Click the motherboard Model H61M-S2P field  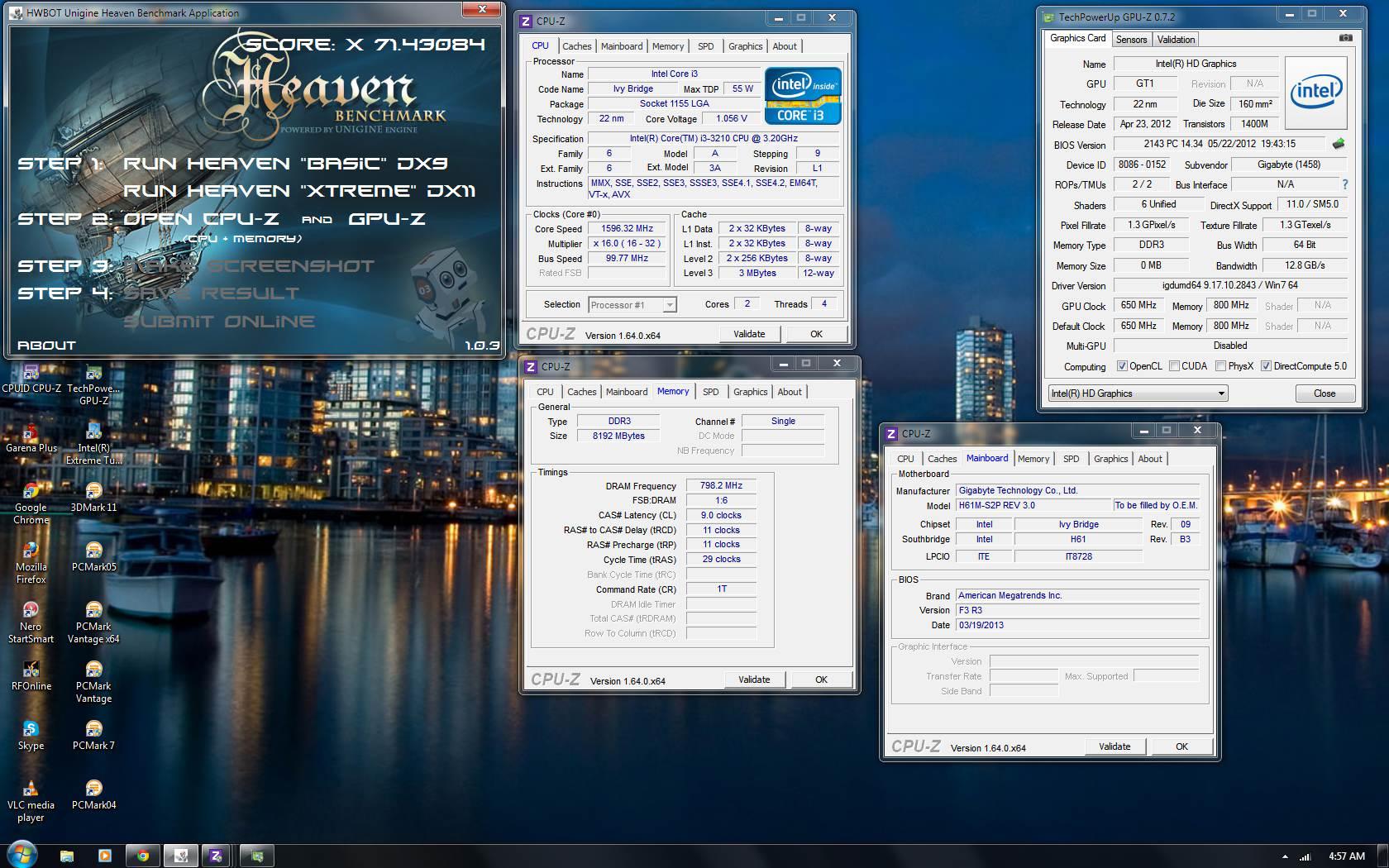pos(1032,506)
